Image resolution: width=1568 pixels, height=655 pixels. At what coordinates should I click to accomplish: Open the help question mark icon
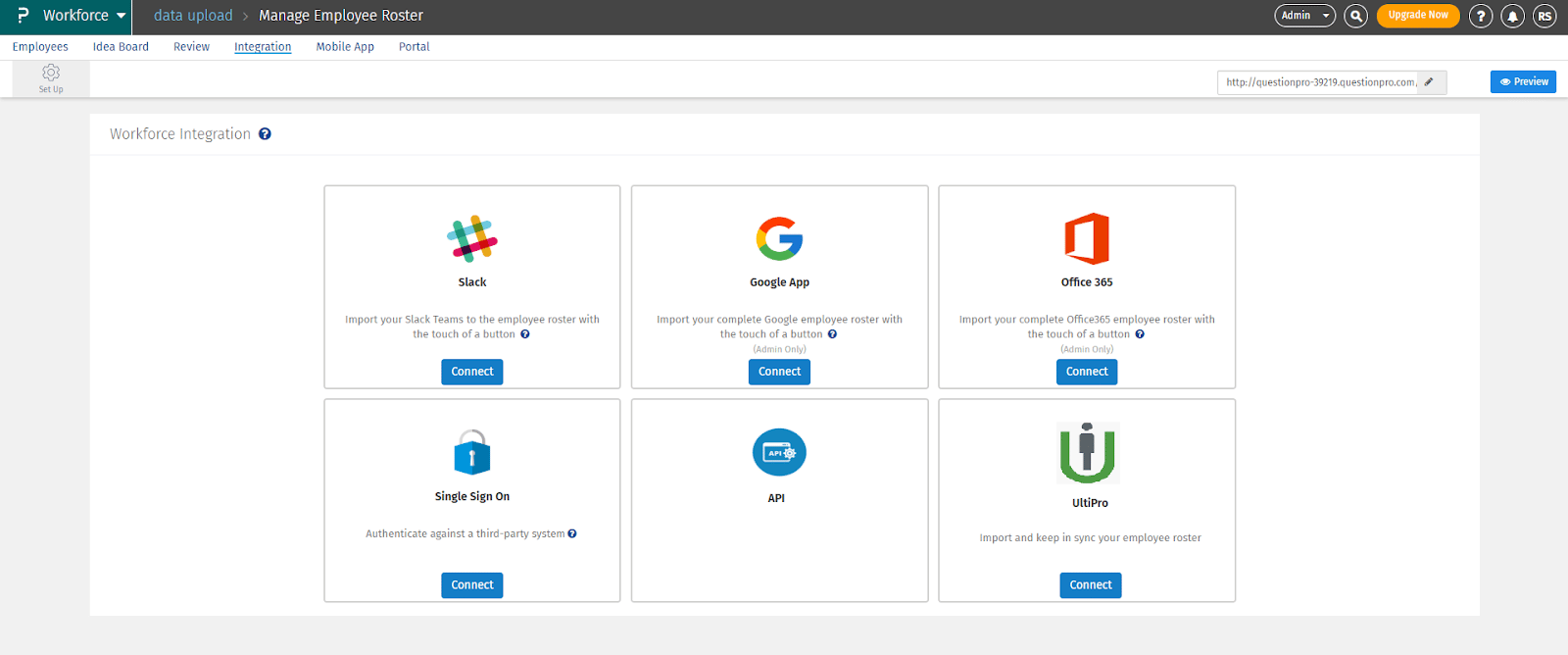[x=1481, y=16]
